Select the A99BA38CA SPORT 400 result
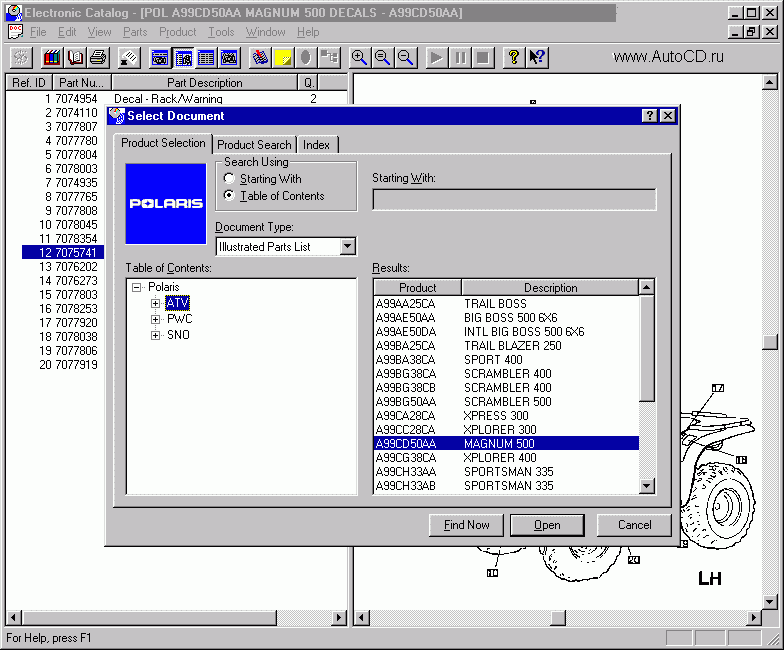The width and height of the screenshot is (784, 650). click(x=506, y=360)
